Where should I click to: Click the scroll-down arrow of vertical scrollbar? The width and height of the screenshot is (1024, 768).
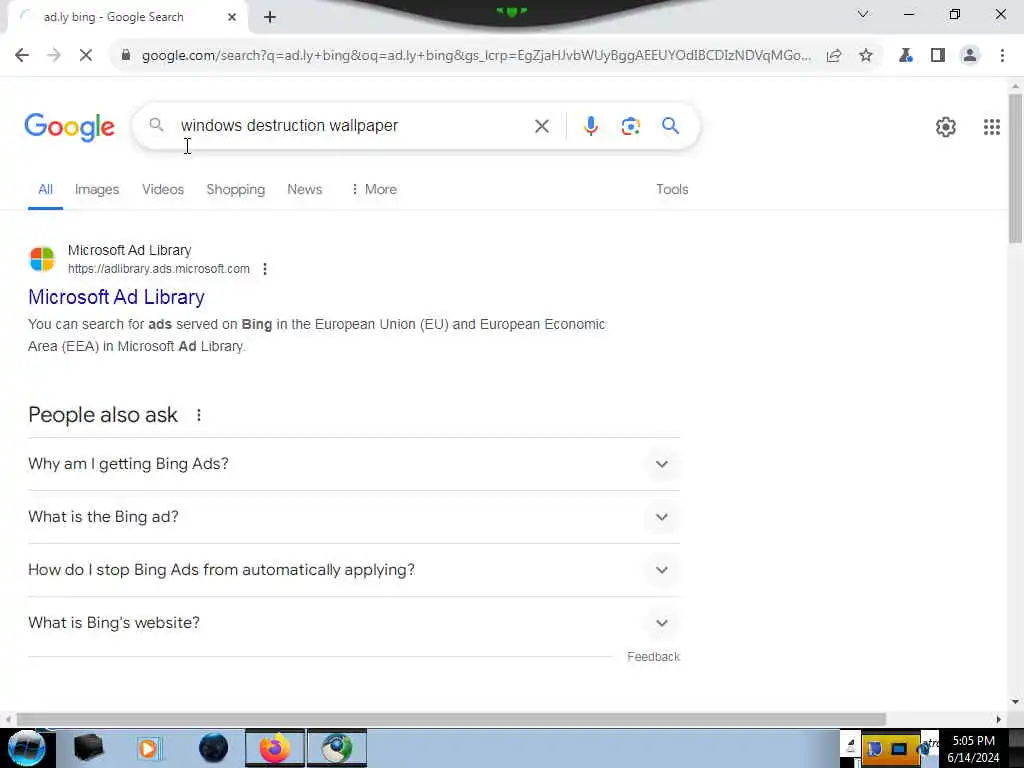(x=1015, y=702)
